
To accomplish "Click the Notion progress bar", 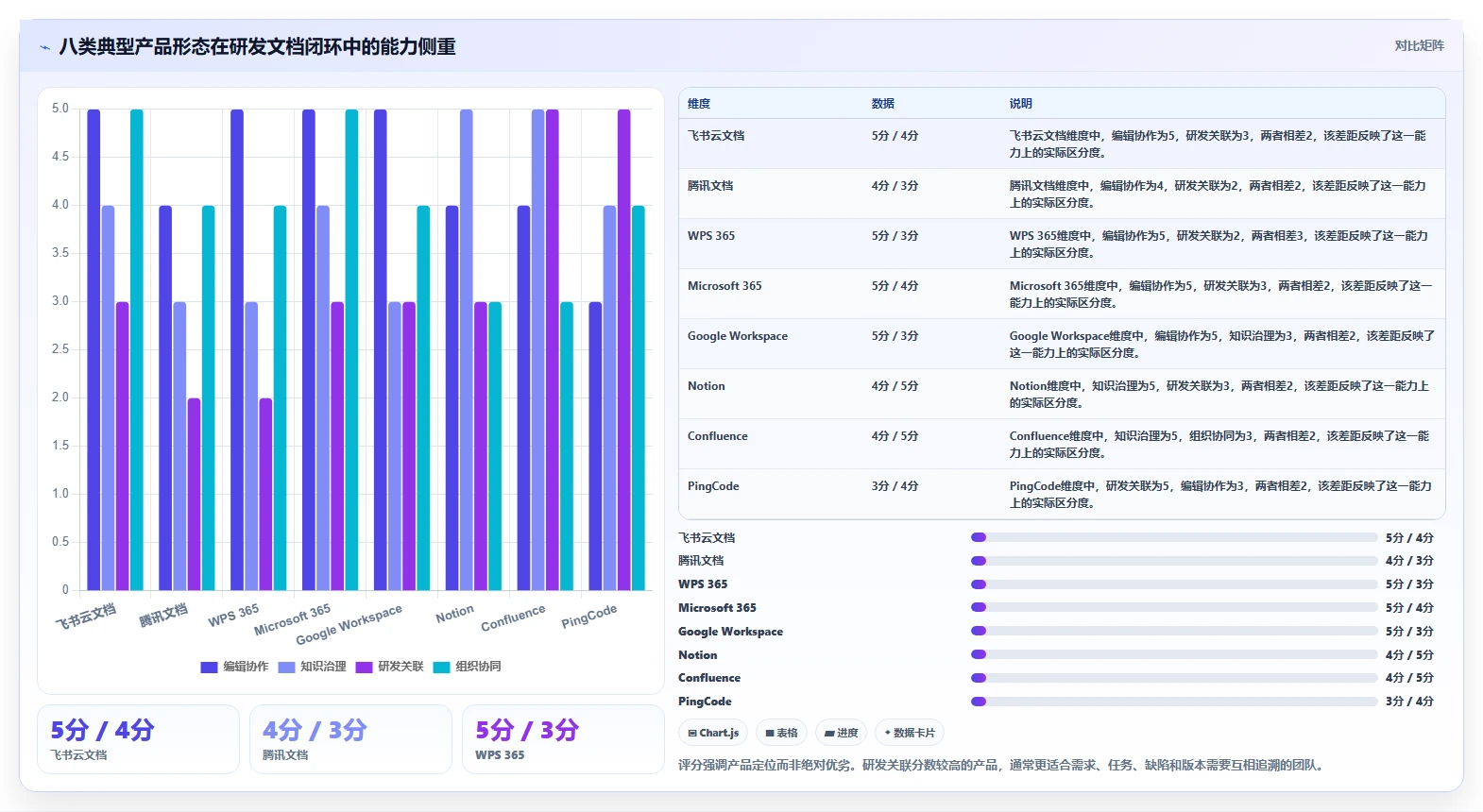I will coord(1174,654).
